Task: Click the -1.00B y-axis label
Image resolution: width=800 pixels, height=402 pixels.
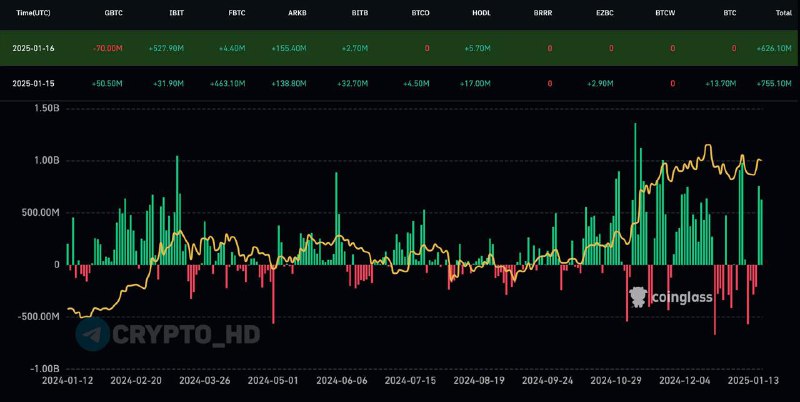Action: [44, 368]
